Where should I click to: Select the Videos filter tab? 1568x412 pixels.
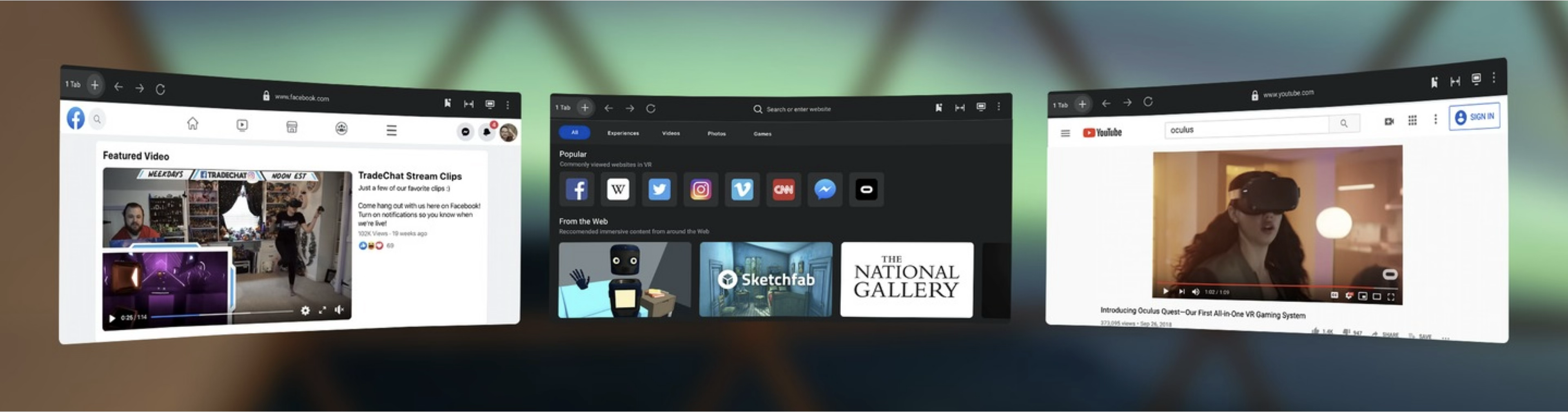pyautogui.click(x=671, y=133)
